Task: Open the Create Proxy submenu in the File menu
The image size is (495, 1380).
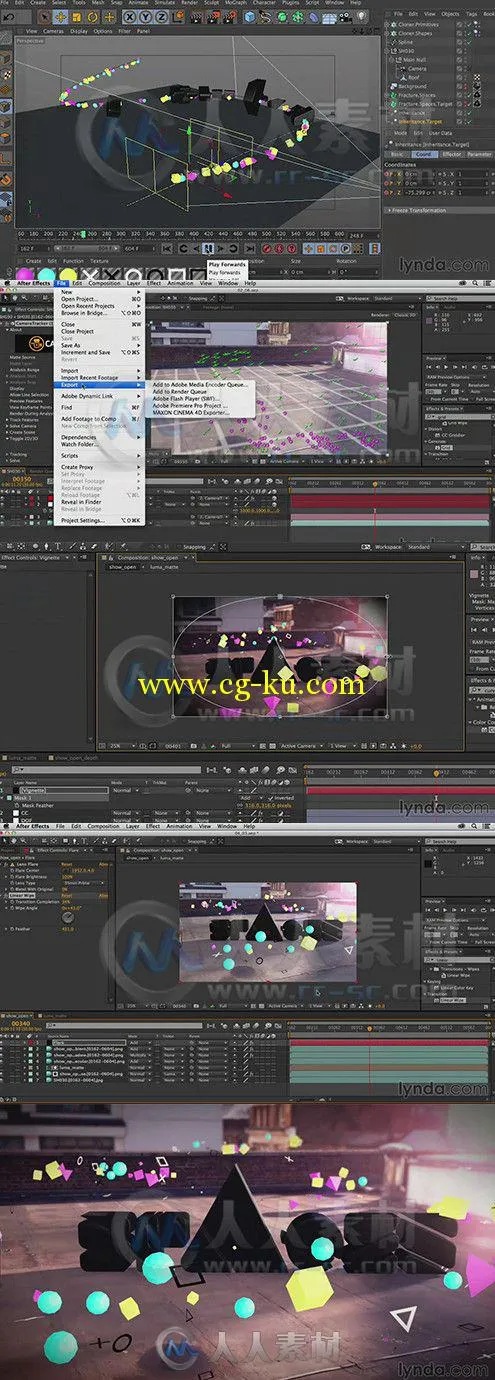Action: pyautogui.click(x=100, y=467)
